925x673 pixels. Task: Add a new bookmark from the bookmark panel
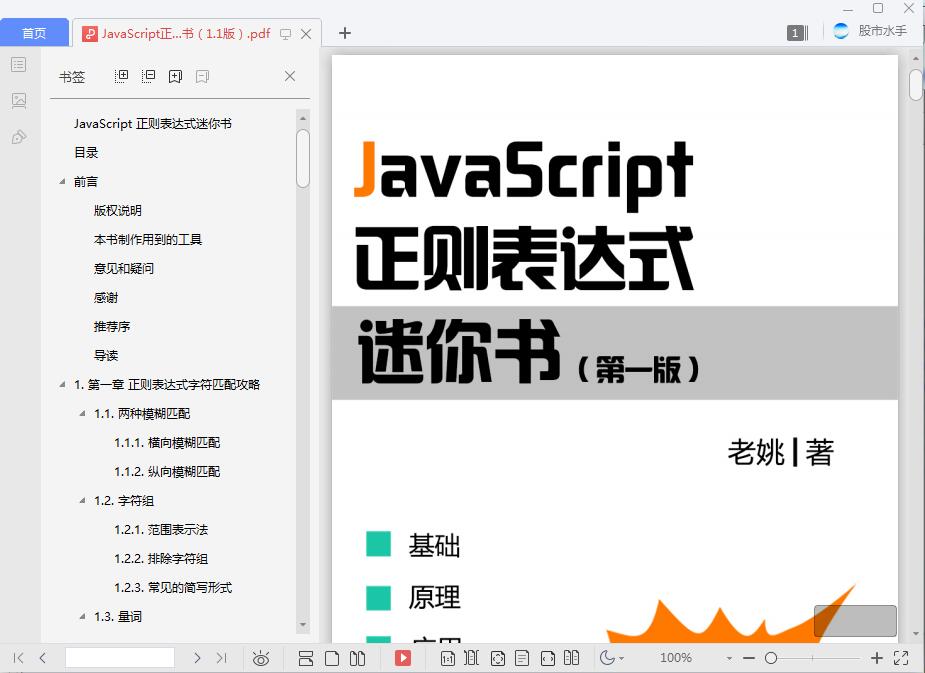175,75
